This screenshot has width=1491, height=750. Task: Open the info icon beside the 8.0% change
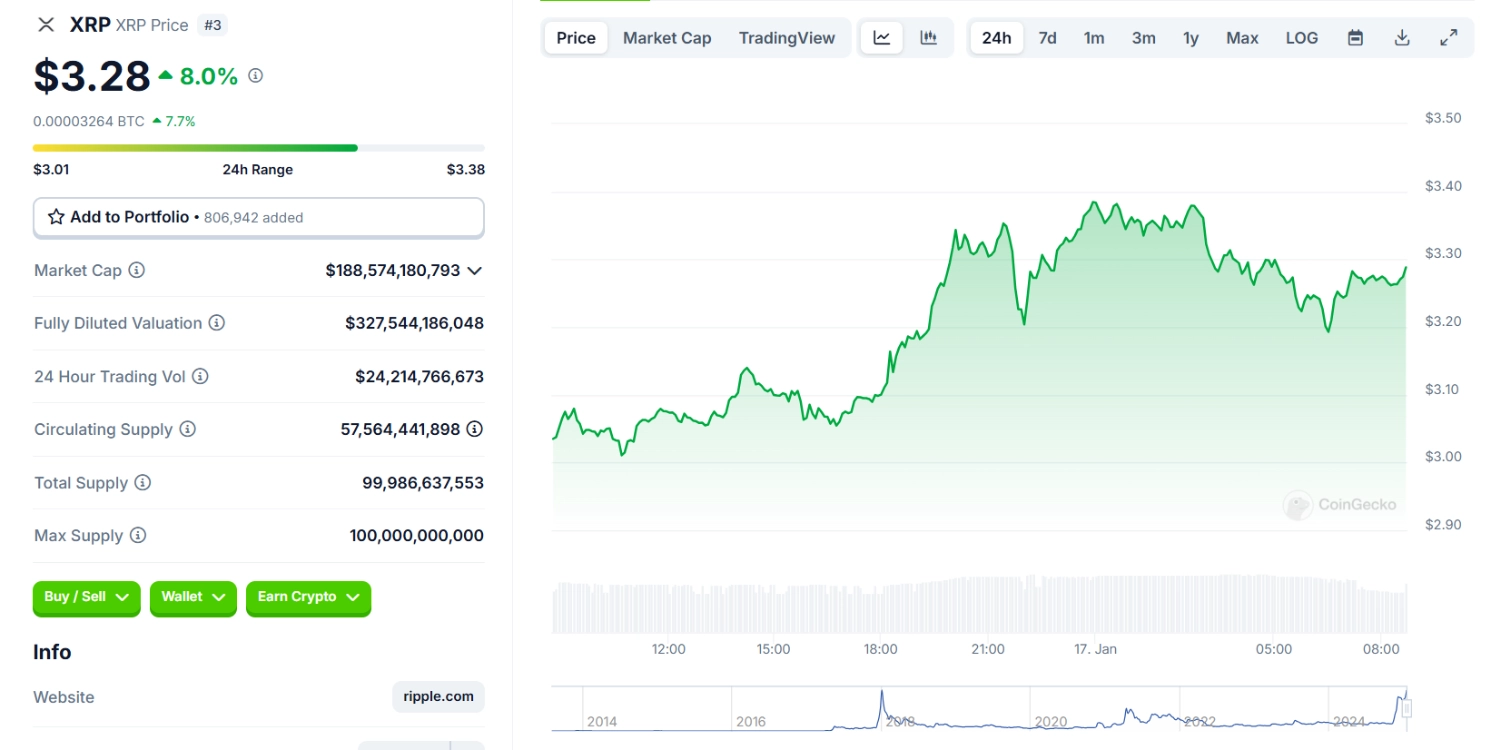pos(256,75)
